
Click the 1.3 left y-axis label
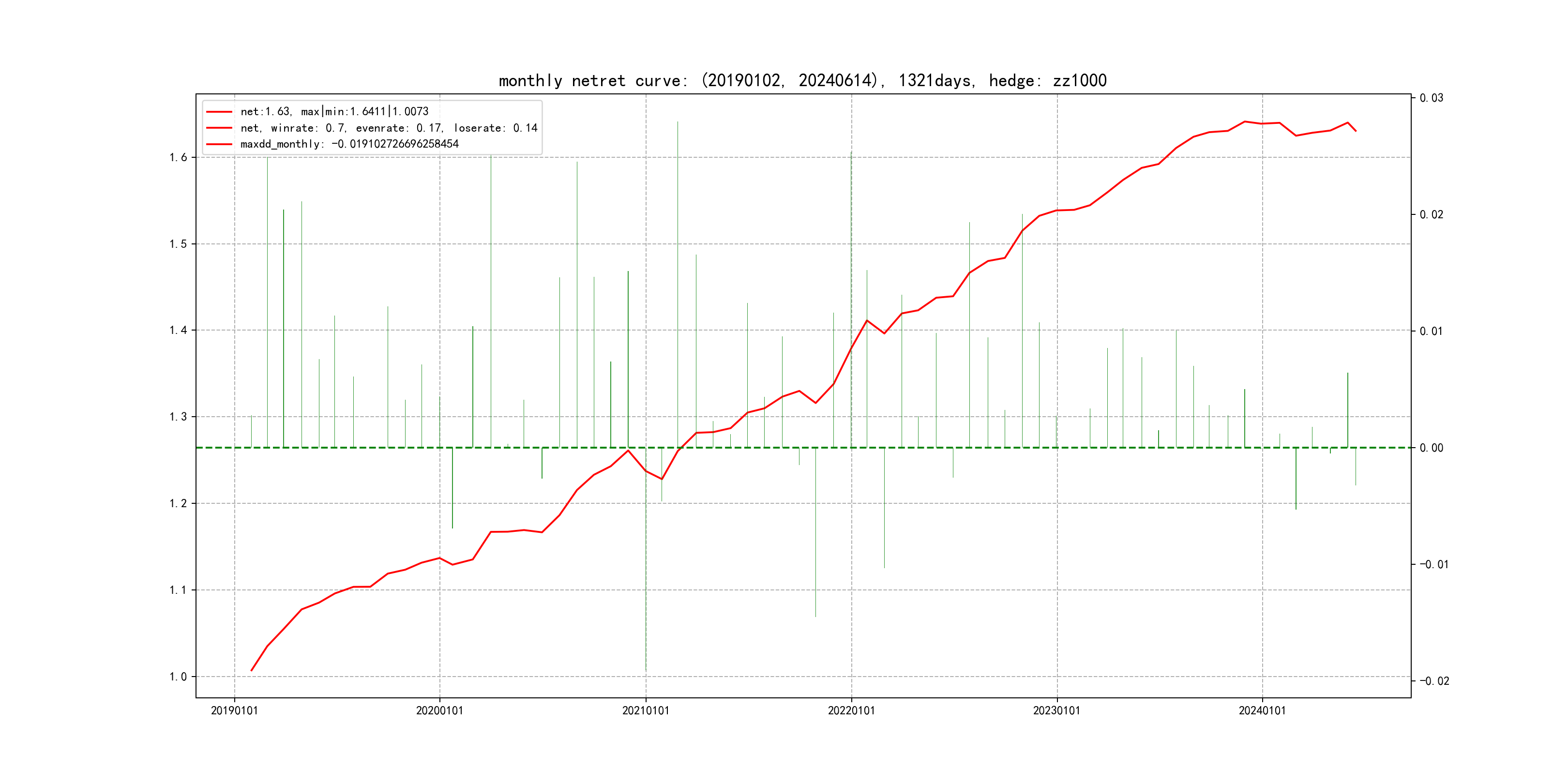pyautogui.click(x=179, y=417)
